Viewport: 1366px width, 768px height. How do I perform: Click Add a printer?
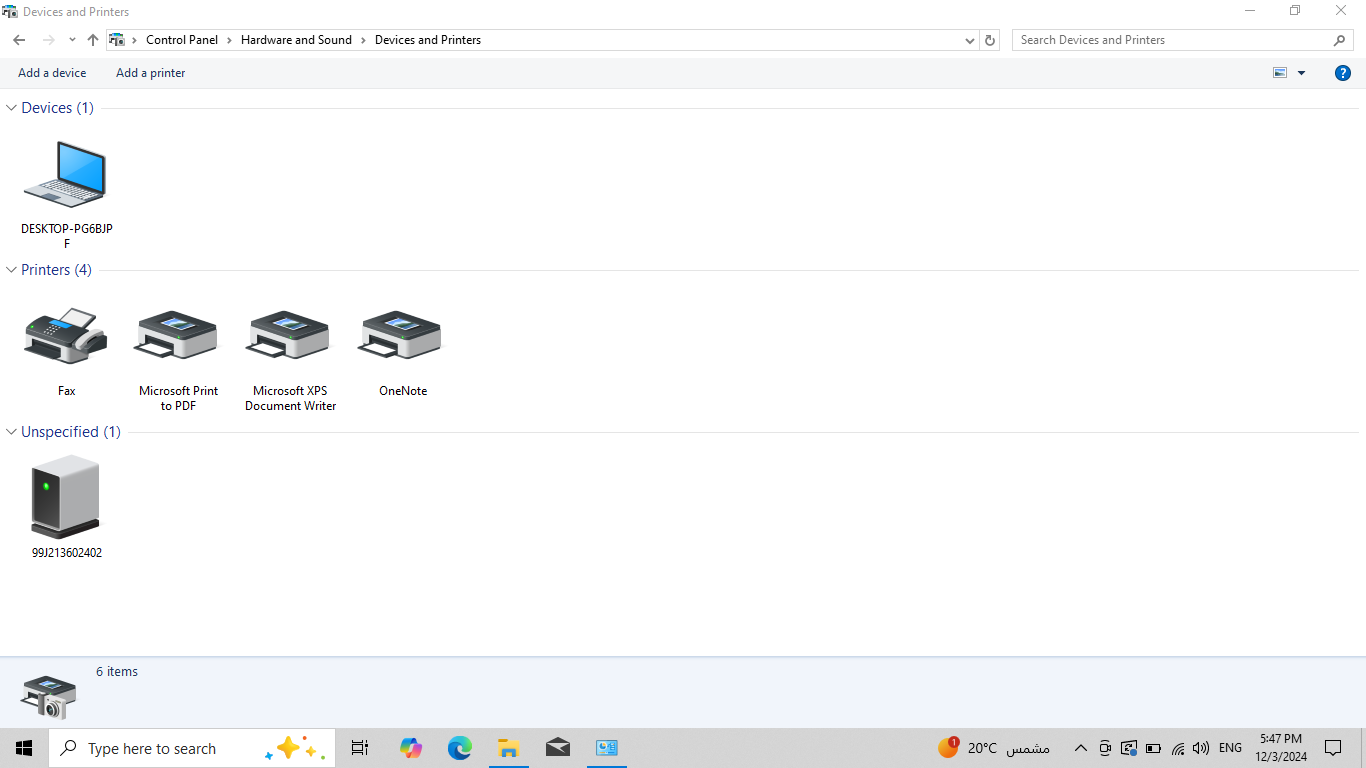click(150, 73)
